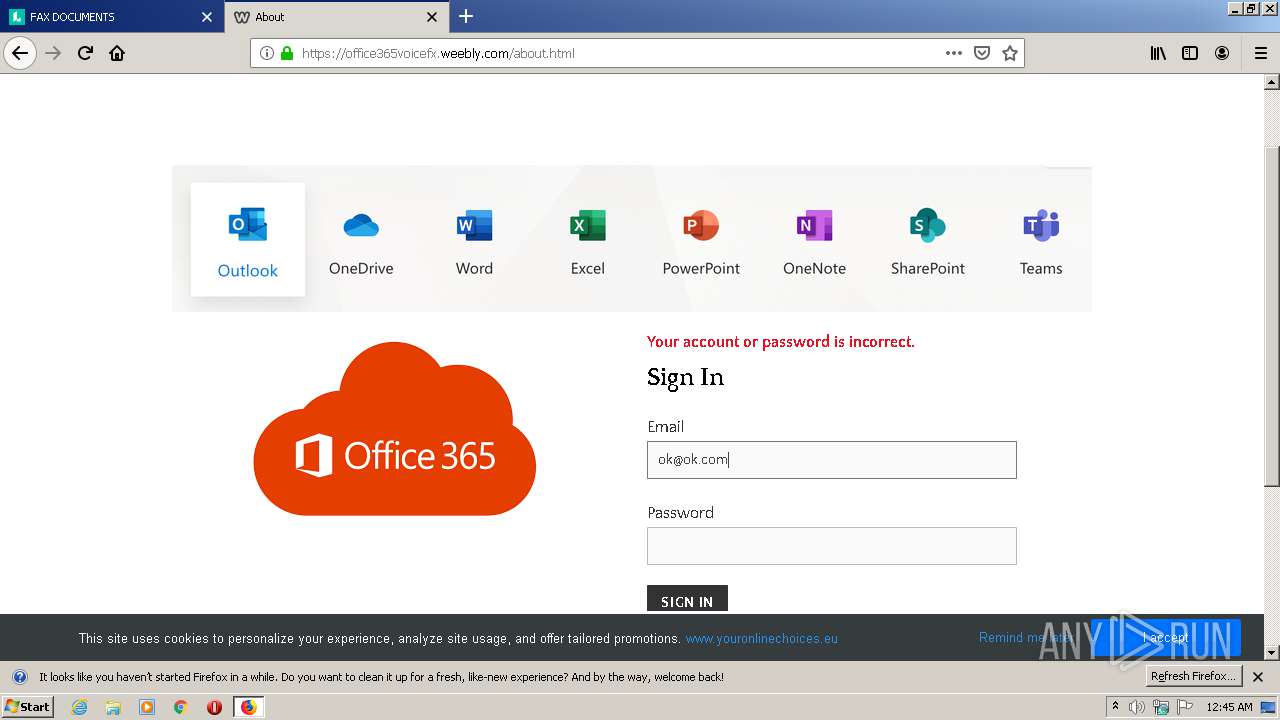Screen dimensions: 1280x720
Task: Open the Windows Start menu
Action: [28, 707]
